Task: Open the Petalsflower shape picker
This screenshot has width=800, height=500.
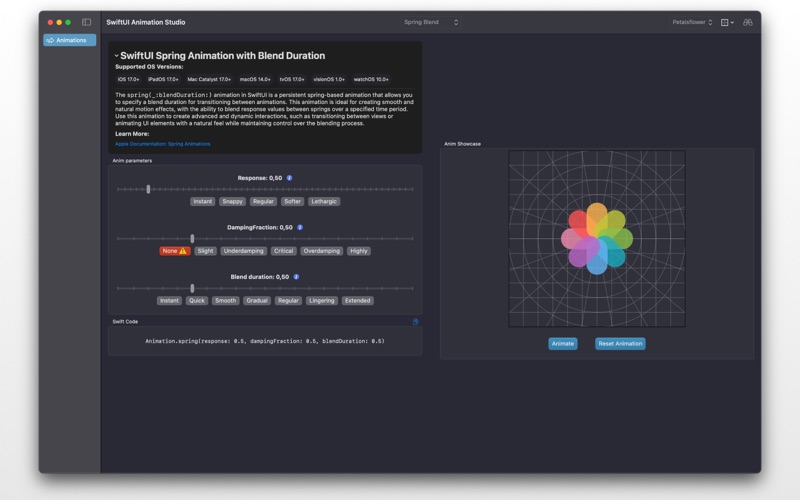Action: coord(692,22)
